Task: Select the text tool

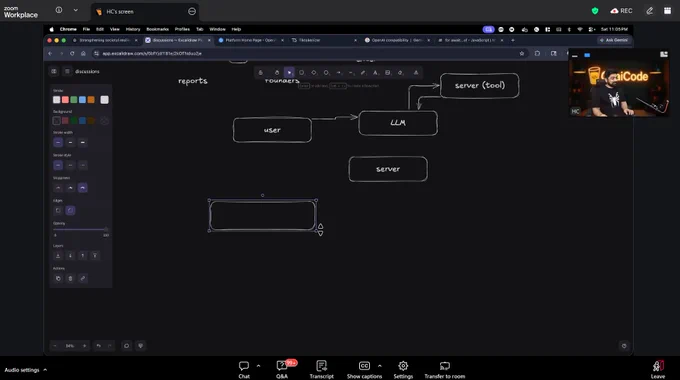Action: click(x=375, y=72)
